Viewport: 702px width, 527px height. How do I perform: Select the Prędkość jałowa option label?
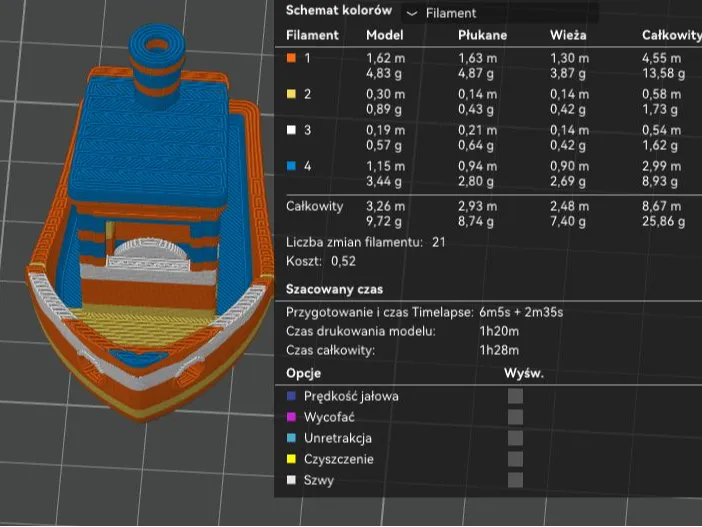351,396
